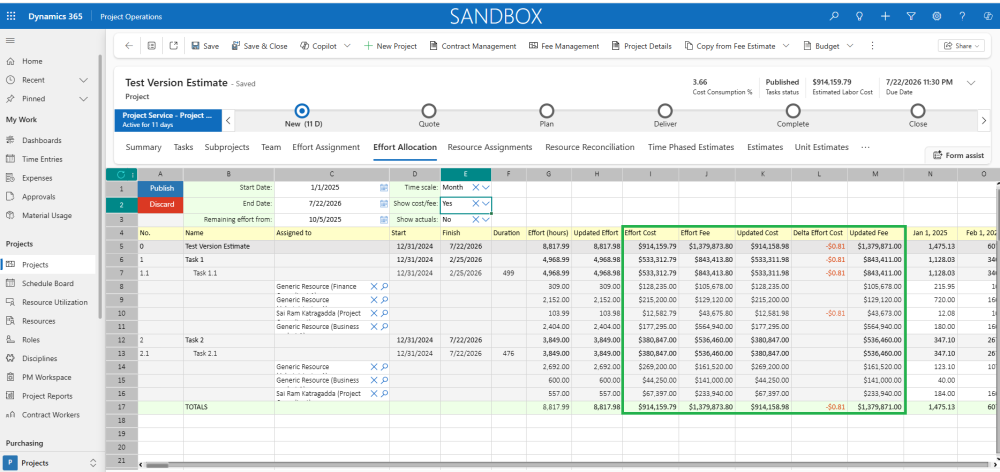Open record in new window icon
The height and width of the screenshot is (472, 1000).
pos(173,46)
